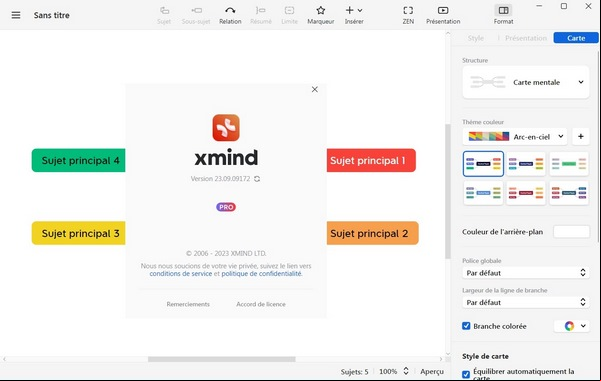Select the green-center theme thumbnail in top row

(569, 164)
